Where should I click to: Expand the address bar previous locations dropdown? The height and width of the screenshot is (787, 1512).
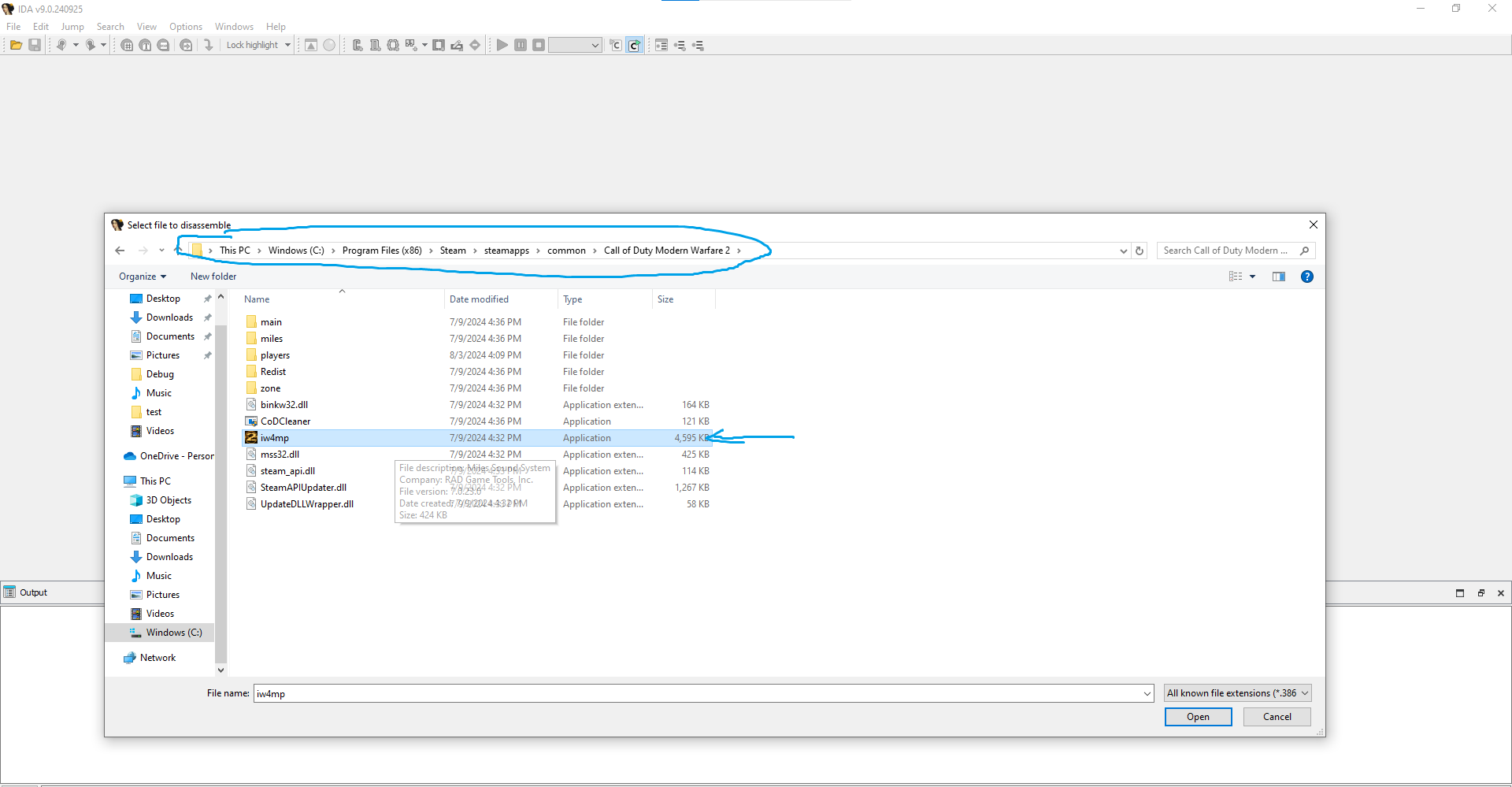1124,251
